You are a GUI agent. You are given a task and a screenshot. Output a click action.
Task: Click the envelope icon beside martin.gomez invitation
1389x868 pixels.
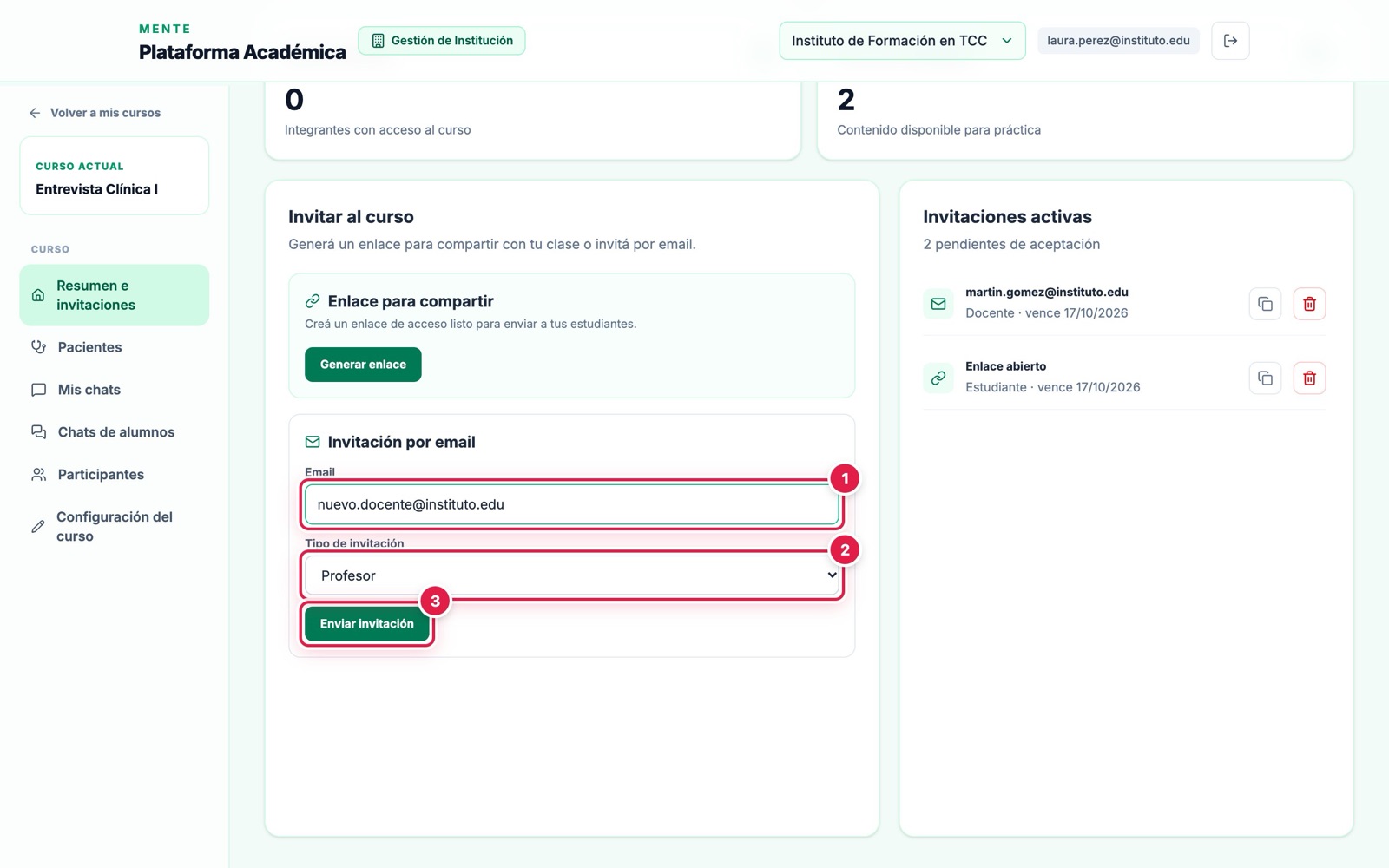[x=938, y=304]
